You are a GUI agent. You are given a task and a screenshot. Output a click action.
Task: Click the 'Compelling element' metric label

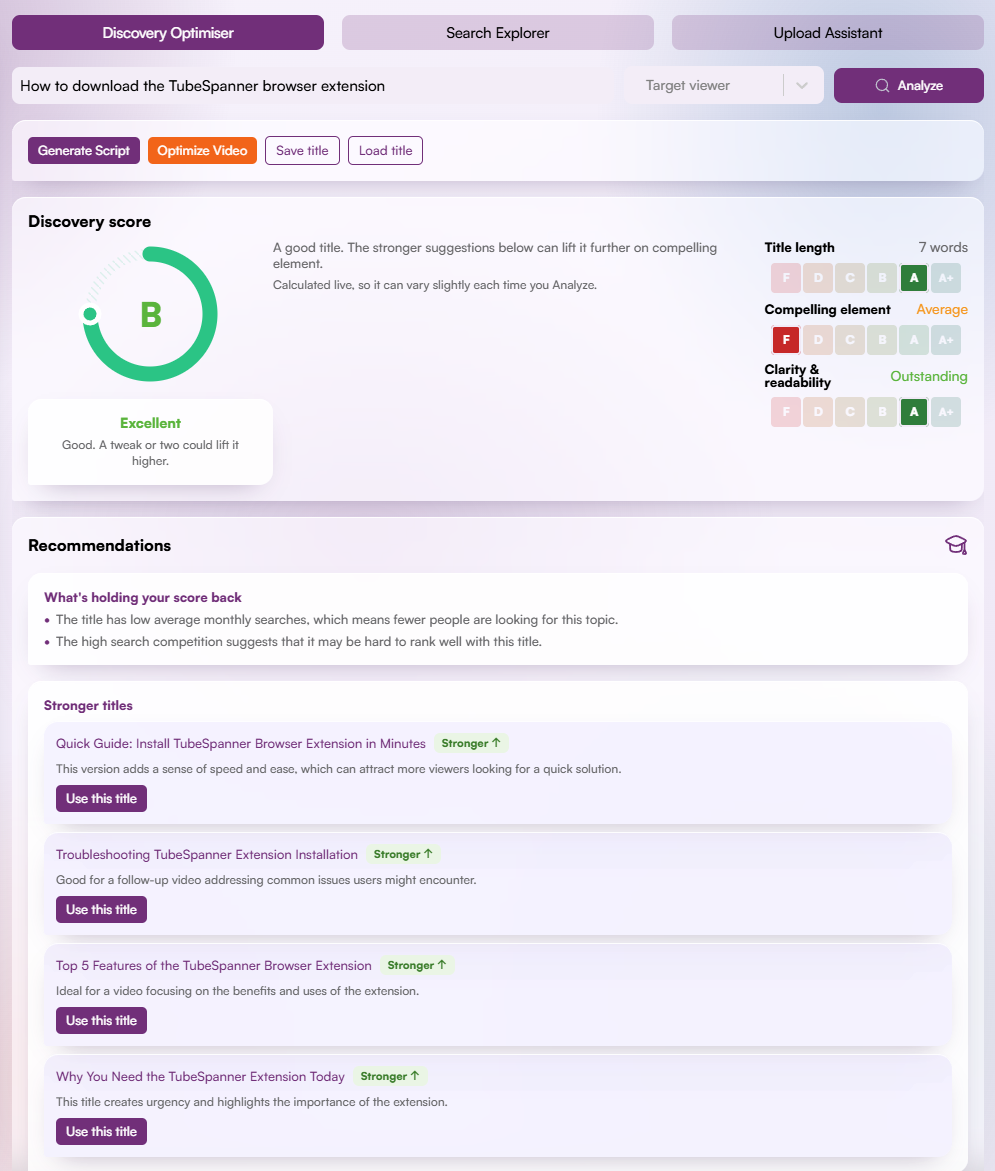[827, 309]
